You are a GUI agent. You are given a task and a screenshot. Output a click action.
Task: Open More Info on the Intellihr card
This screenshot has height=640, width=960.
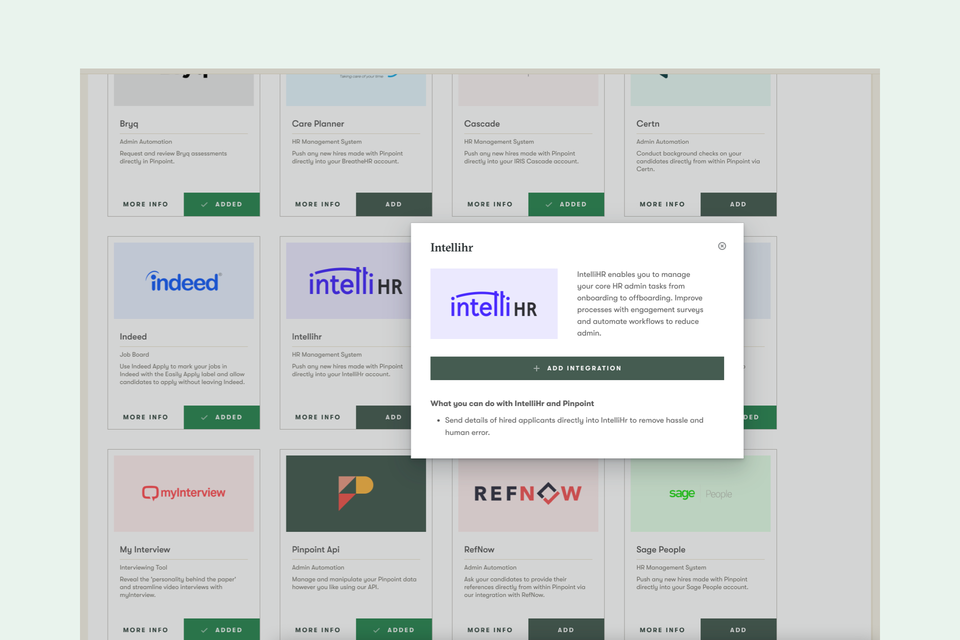point(318,417)
